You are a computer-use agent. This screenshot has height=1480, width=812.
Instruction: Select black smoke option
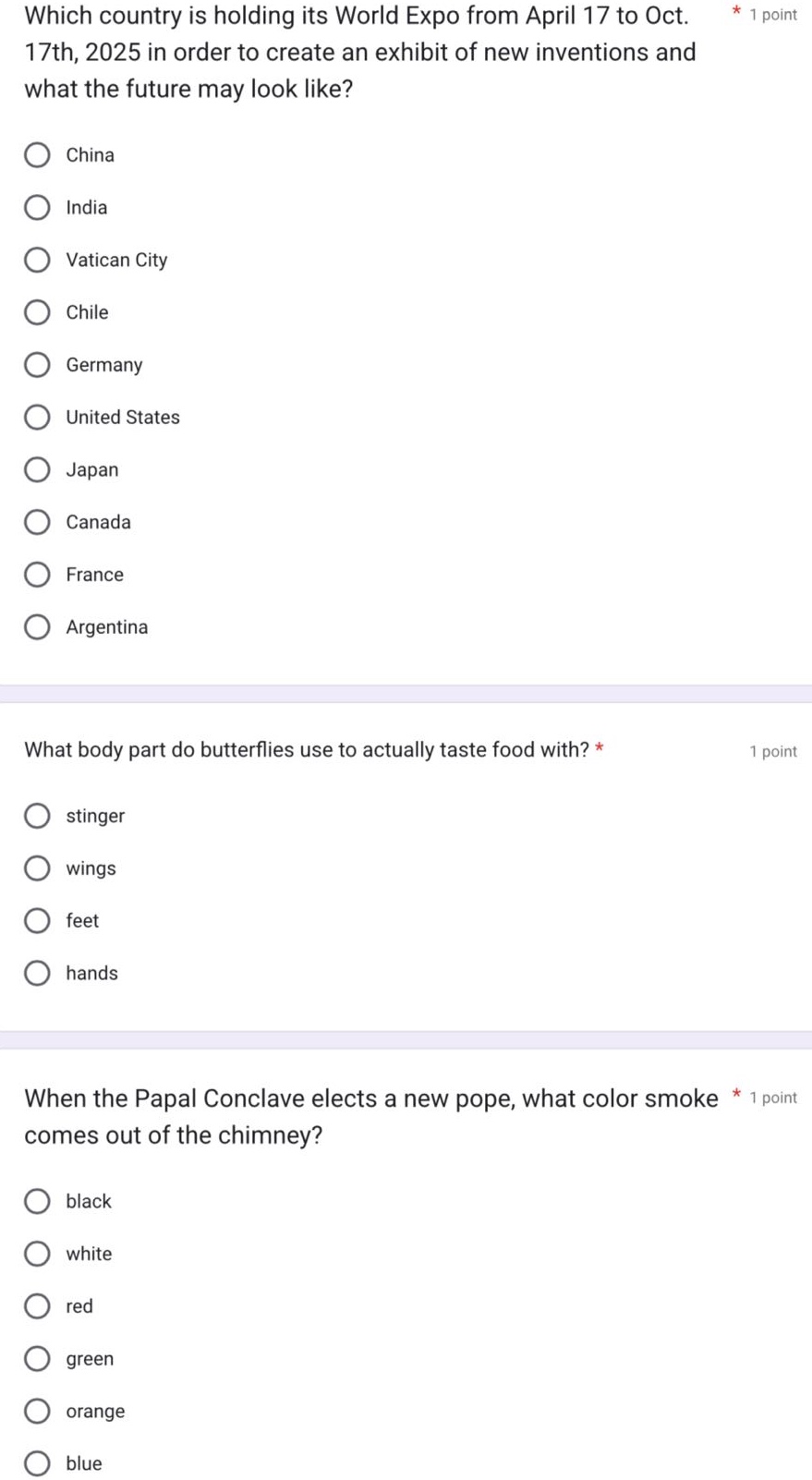pos(37,1202)
